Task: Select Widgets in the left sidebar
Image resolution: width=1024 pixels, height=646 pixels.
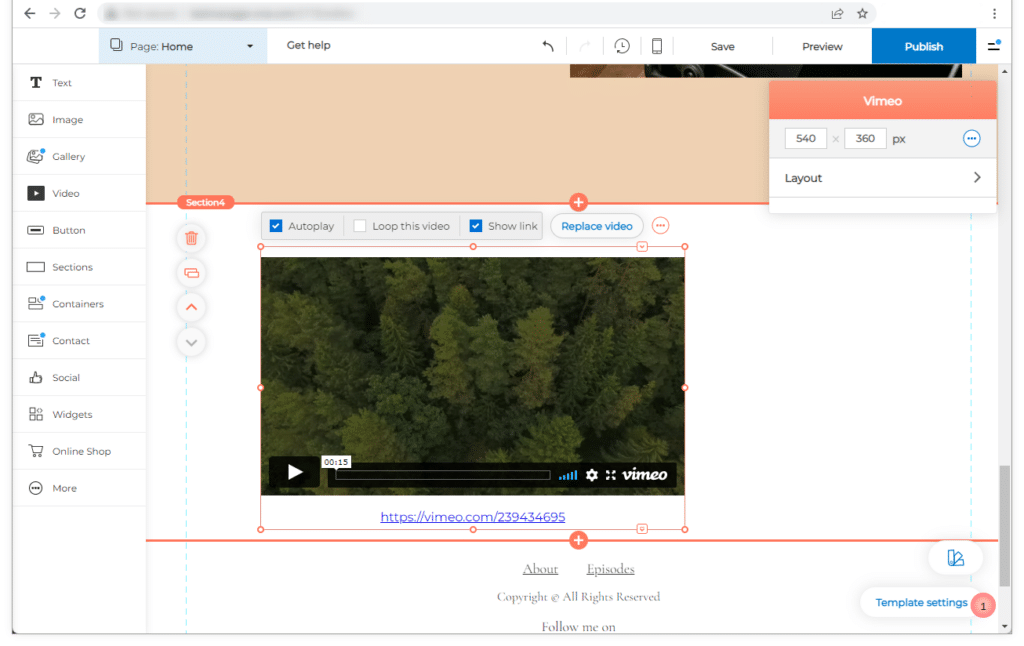Action: (x=72, y=414)
